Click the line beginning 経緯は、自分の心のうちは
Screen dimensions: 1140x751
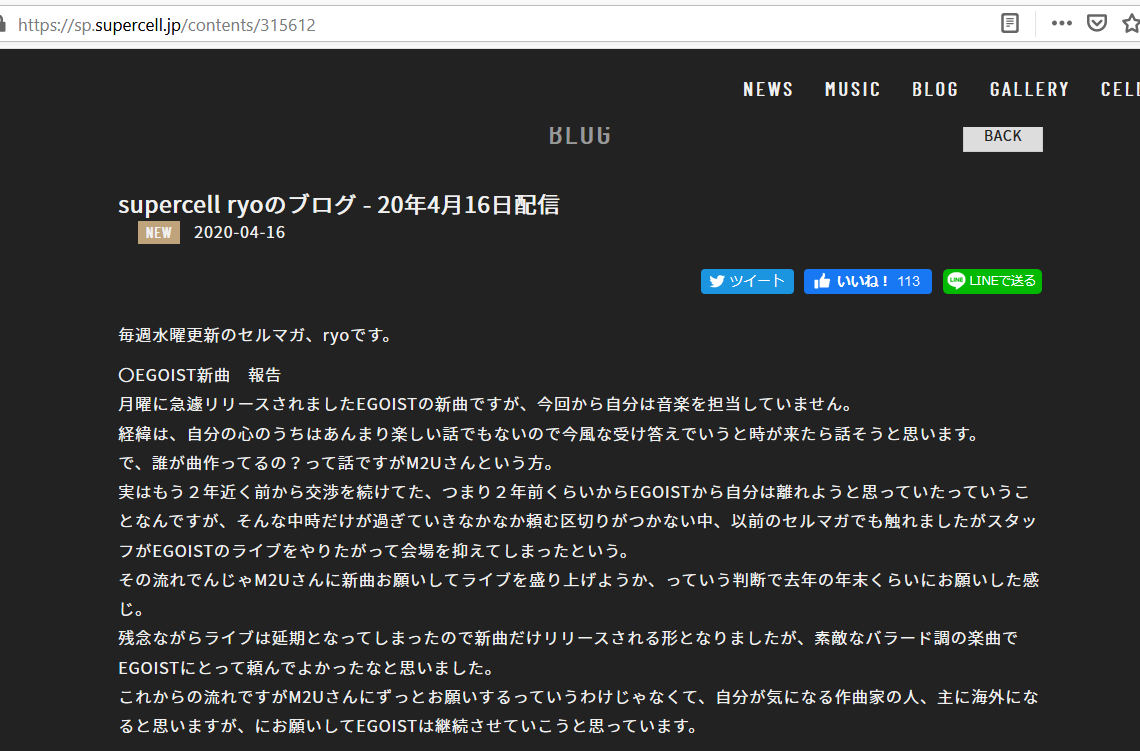click(x=550, y=434)
